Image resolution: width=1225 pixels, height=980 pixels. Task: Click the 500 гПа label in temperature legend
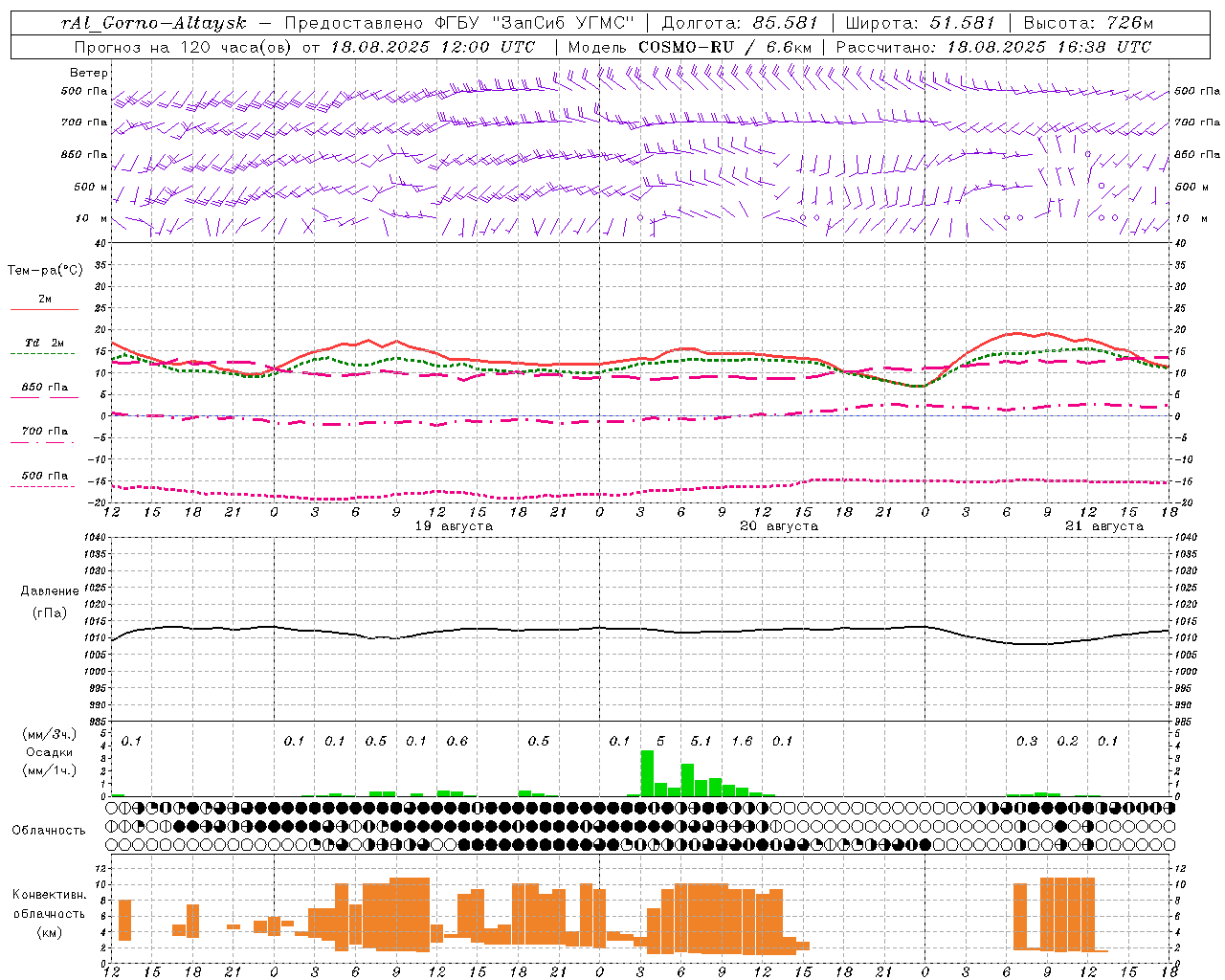click(44, 476)
